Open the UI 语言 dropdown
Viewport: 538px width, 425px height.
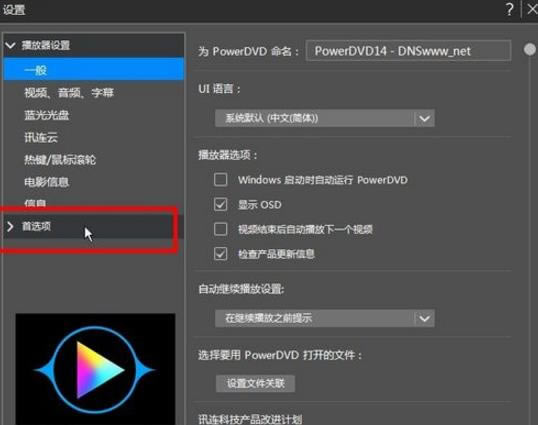(x=325, y=118)
